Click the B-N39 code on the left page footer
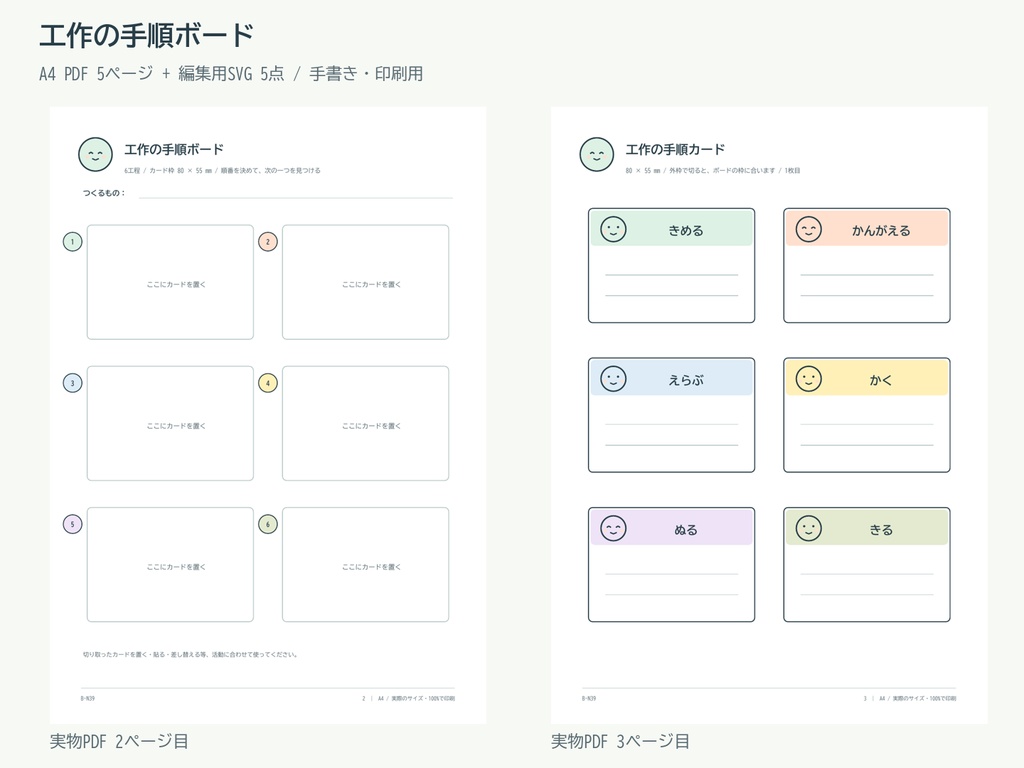The image size is (1024, 768). pyautogui.click(x=88, y=698)
